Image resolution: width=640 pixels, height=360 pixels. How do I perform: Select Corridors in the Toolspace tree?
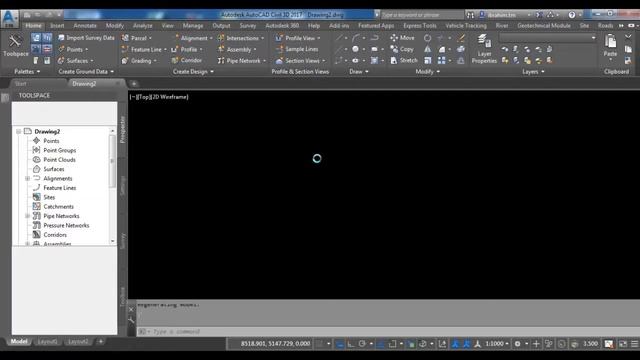pos(55,235)
